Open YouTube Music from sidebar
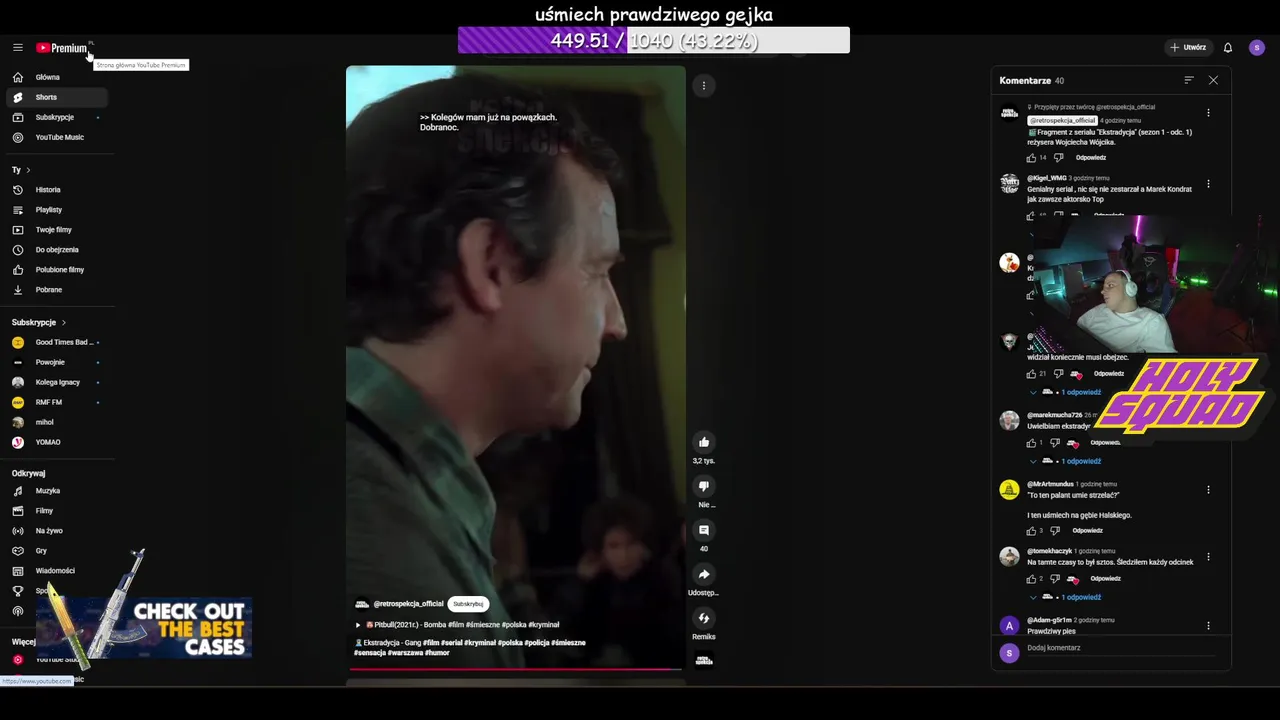The height and width of the screenshot is (720, 1280). 57,137
